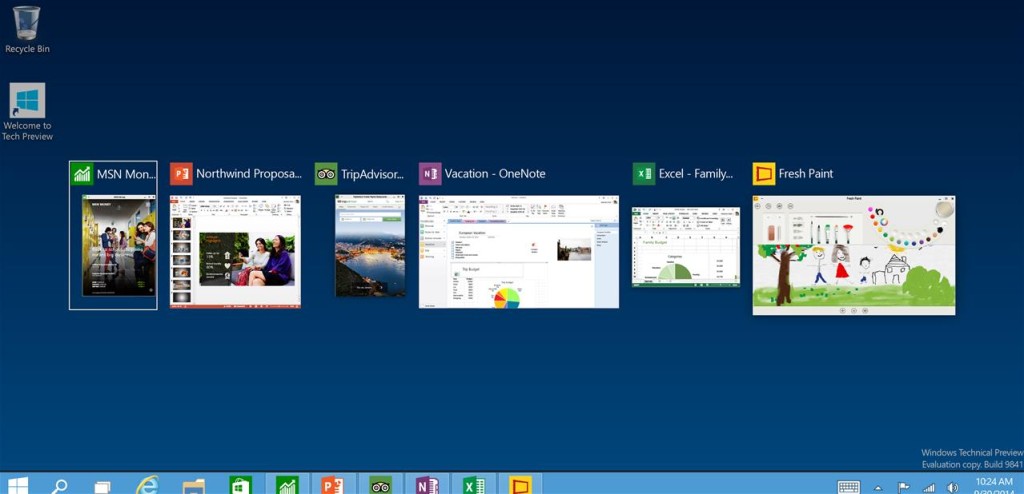This screenshot has height=494, width=1024.
Task: Click the green half-circle chart in Excel thumbnail
Action: click(673, 272)
